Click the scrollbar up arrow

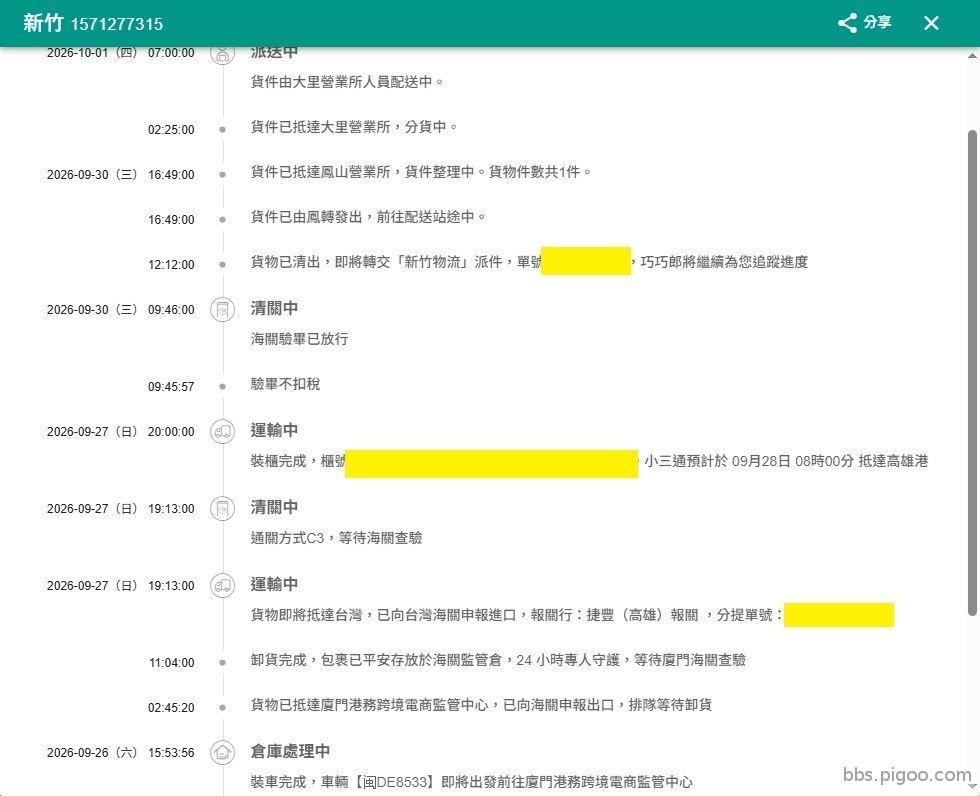[x=972, y=56]
